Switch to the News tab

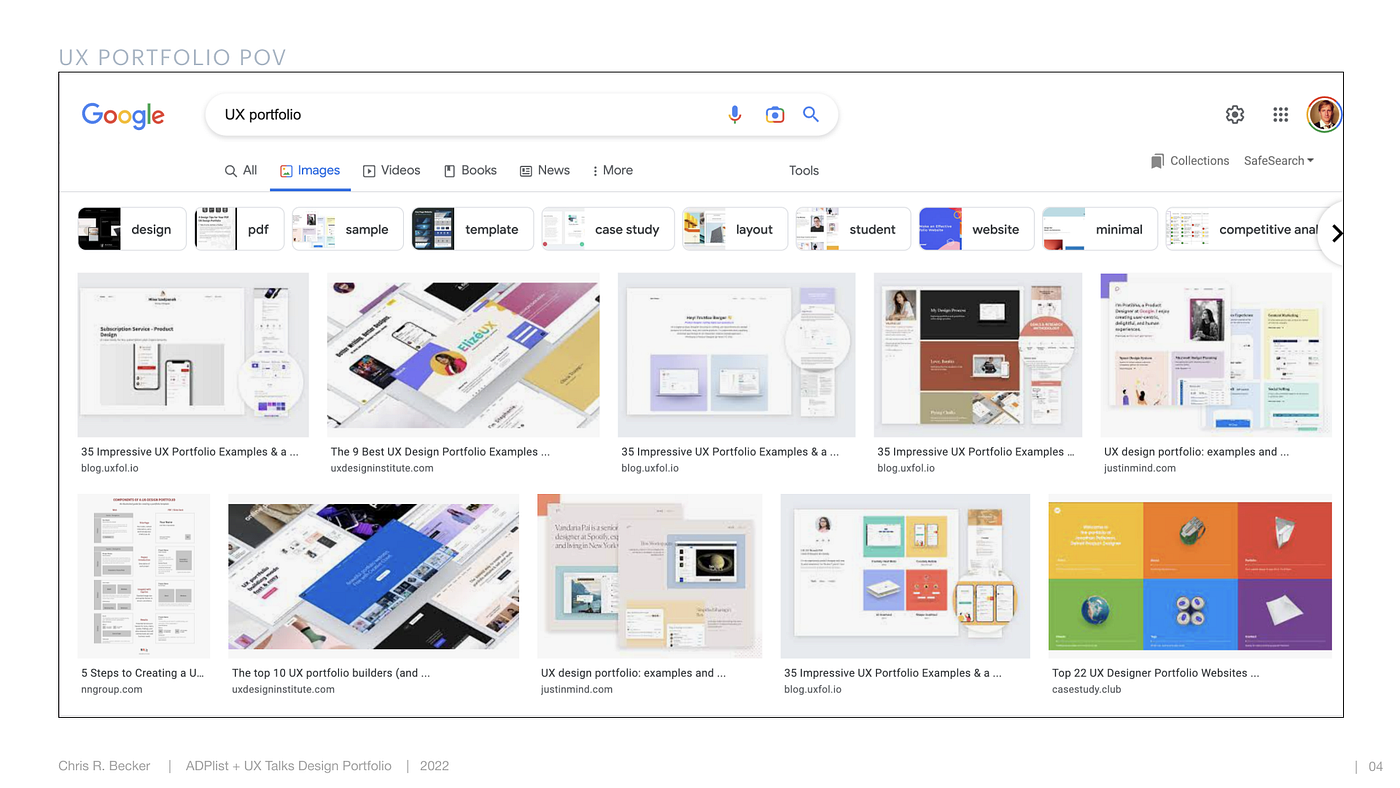544,170
